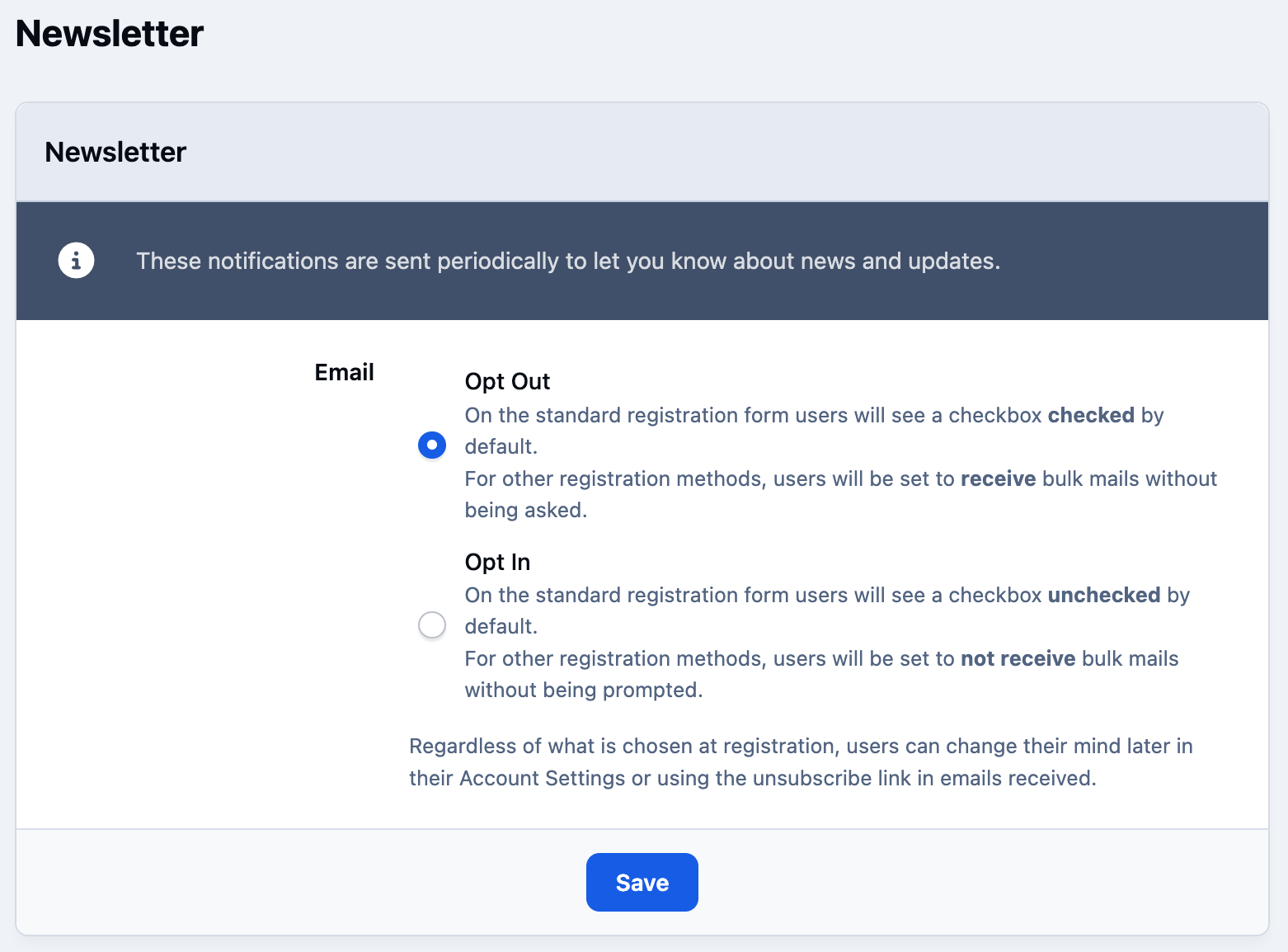Click the bold word 'checked' in the Opt Out description
Screen dimensions: 1288x952
1091,415
